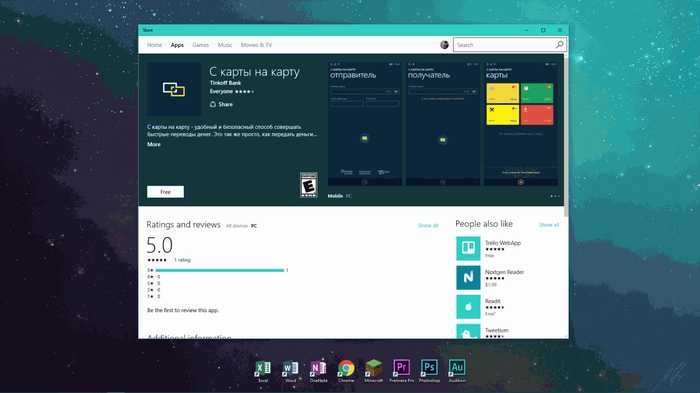The height and width of the screenshot is (393, 700).
Task: Open the Tweetium tile icon
Action: pos(468,331)
